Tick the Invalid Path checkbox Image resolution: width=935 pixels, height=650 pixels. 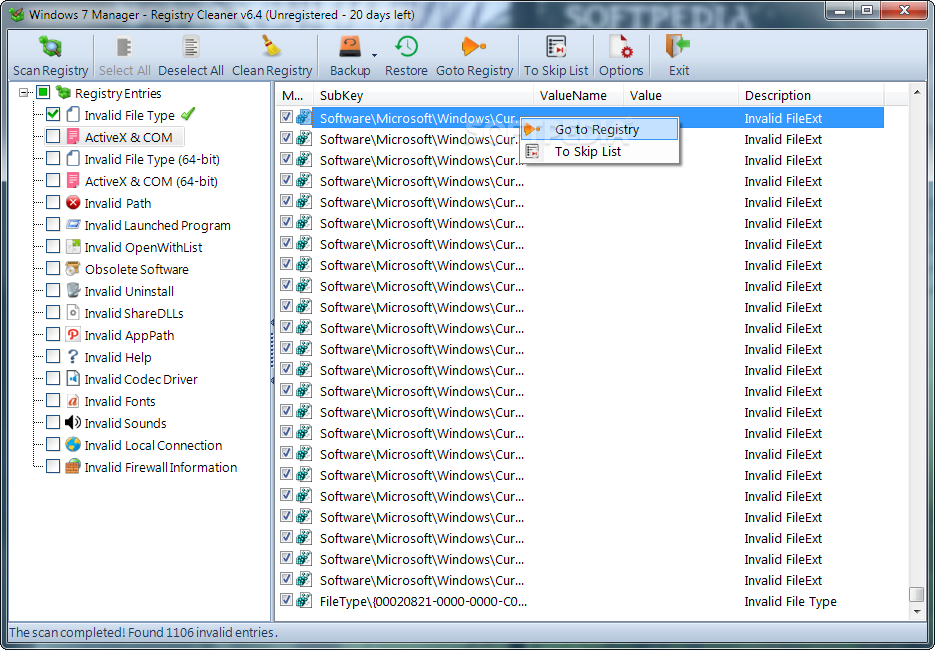(53, 203)
